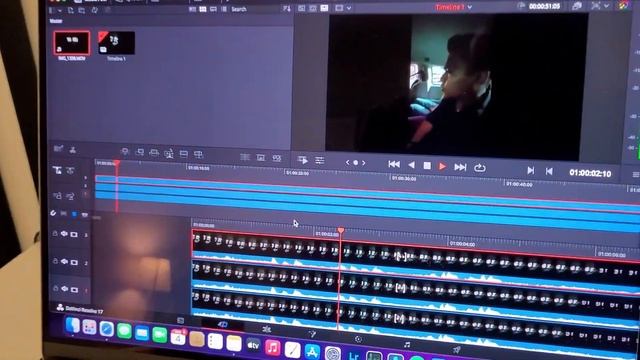The height and width of the screenshot is (360, 640).
Task: Disable video visibility of track 3
Action: [x=74, y=235]
